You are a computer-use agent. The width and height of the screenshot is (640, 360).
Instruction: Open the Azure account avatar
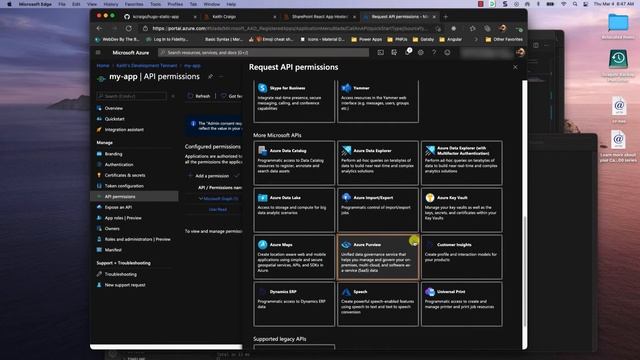pyautogui.click(x=520, y=52)
